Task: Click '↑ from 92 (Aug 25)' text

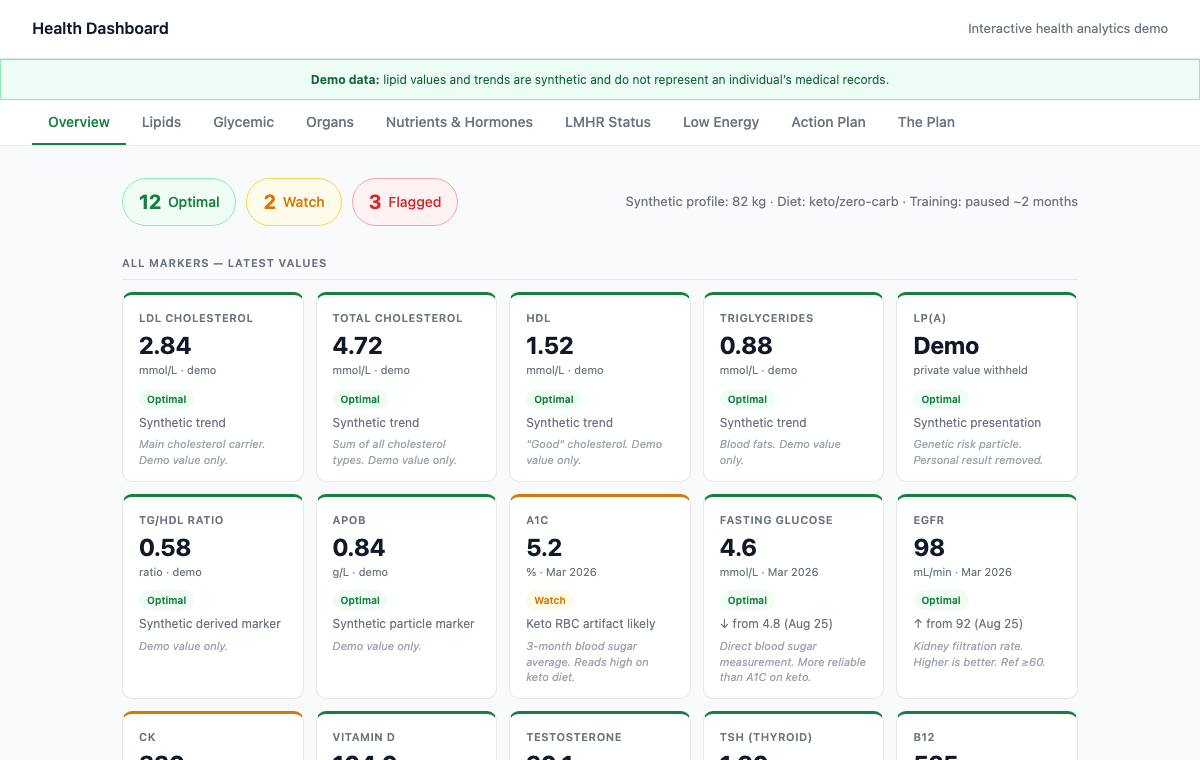Action: point(968,624)
